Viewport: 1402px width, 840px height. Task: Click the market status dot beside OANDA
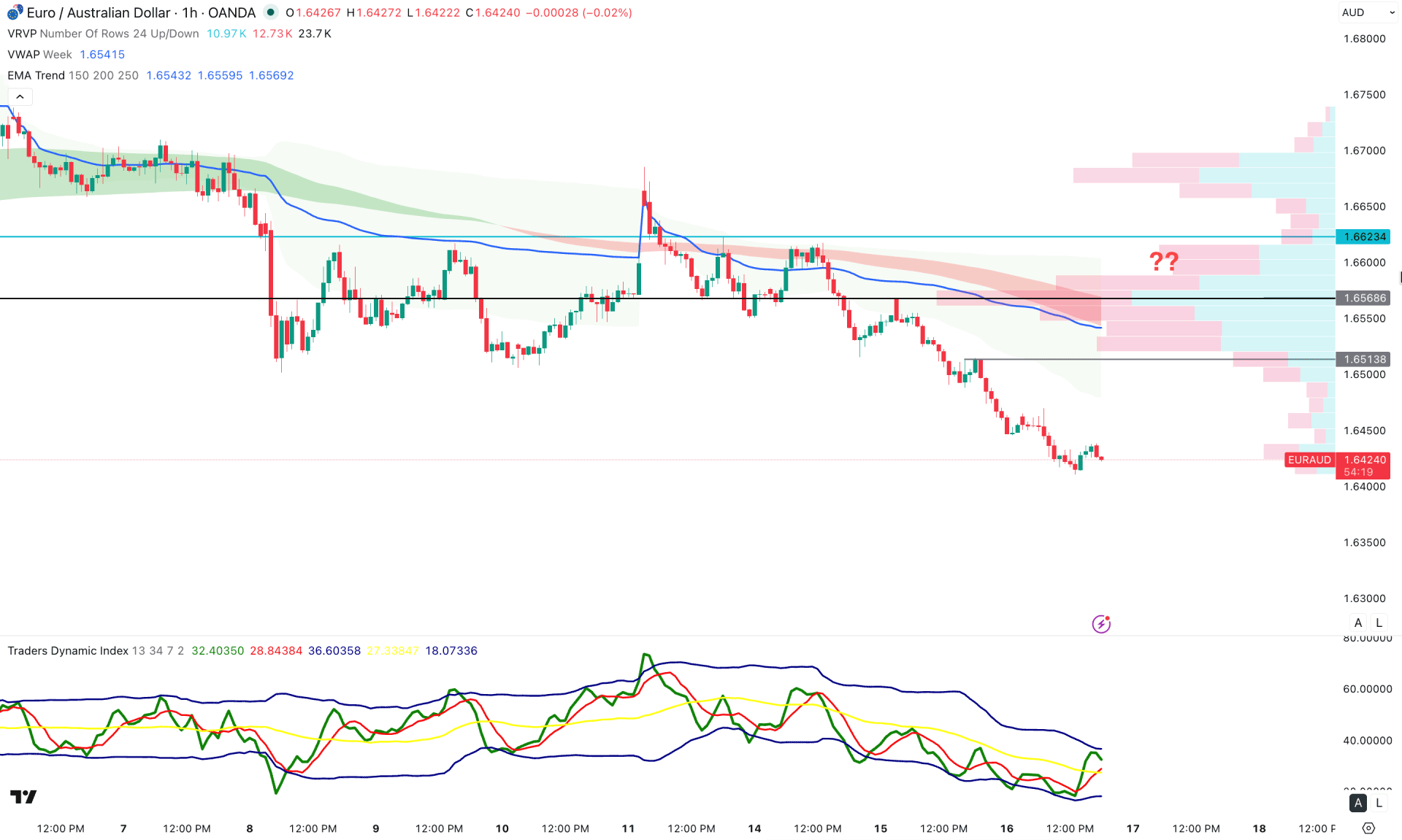269,12
